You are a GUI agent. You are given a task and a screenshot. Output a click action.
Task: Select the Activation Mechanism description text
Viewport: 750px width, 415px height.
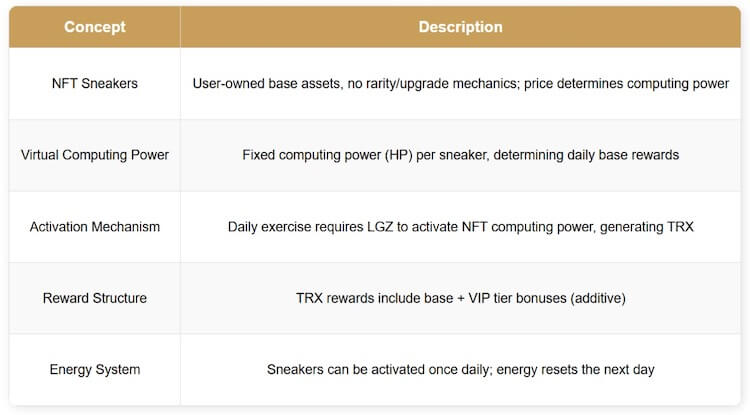[x=460, y=227]
